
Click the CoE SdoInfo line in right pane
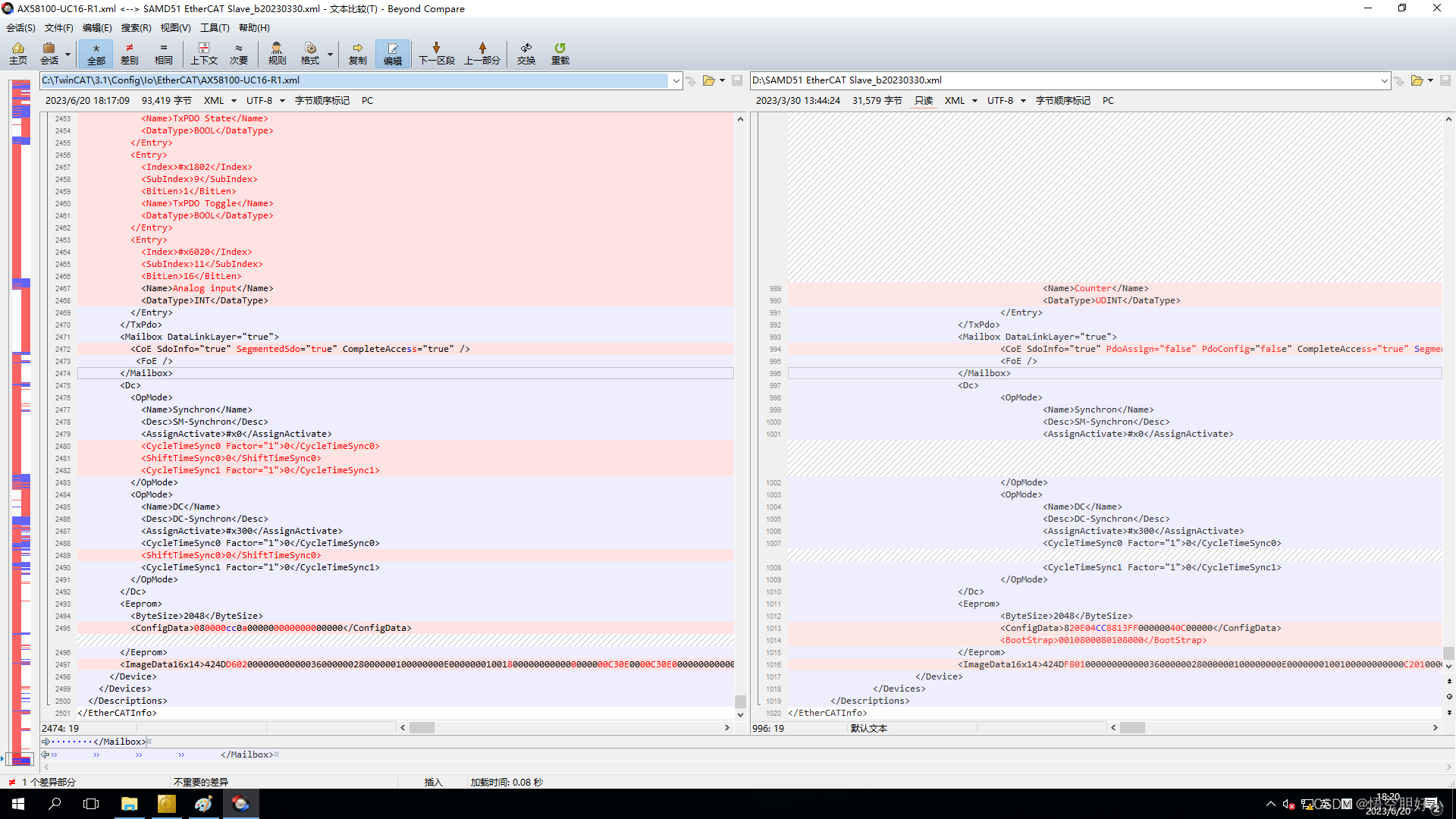1115,349
